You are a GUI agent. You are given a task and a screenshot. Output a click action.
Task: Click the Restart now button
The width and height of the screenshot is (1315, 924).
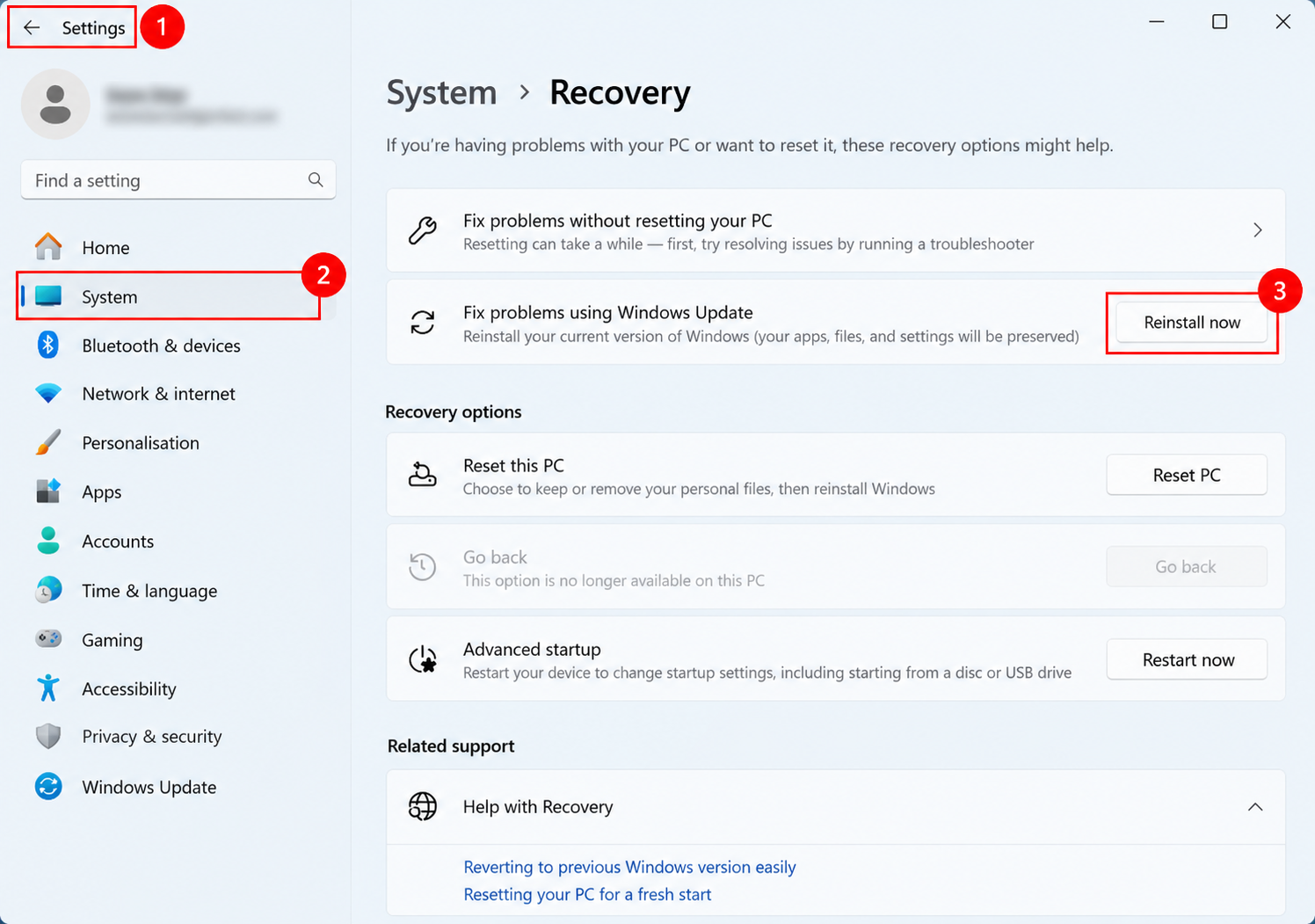1187,659
